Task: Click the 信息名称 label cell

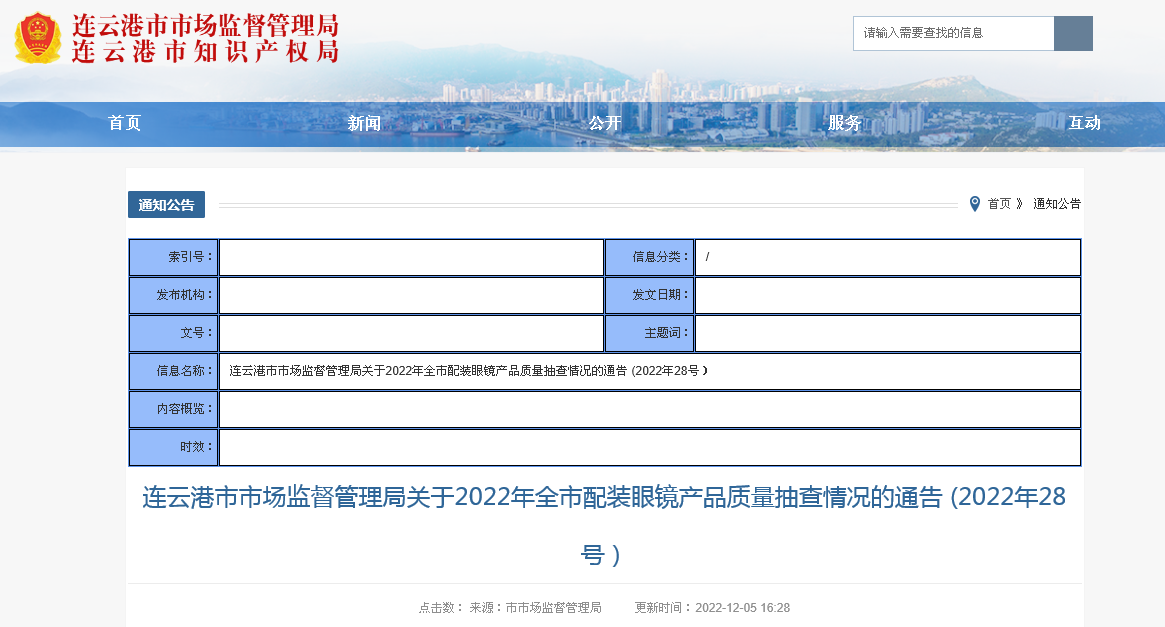Action: pos(174,371)
